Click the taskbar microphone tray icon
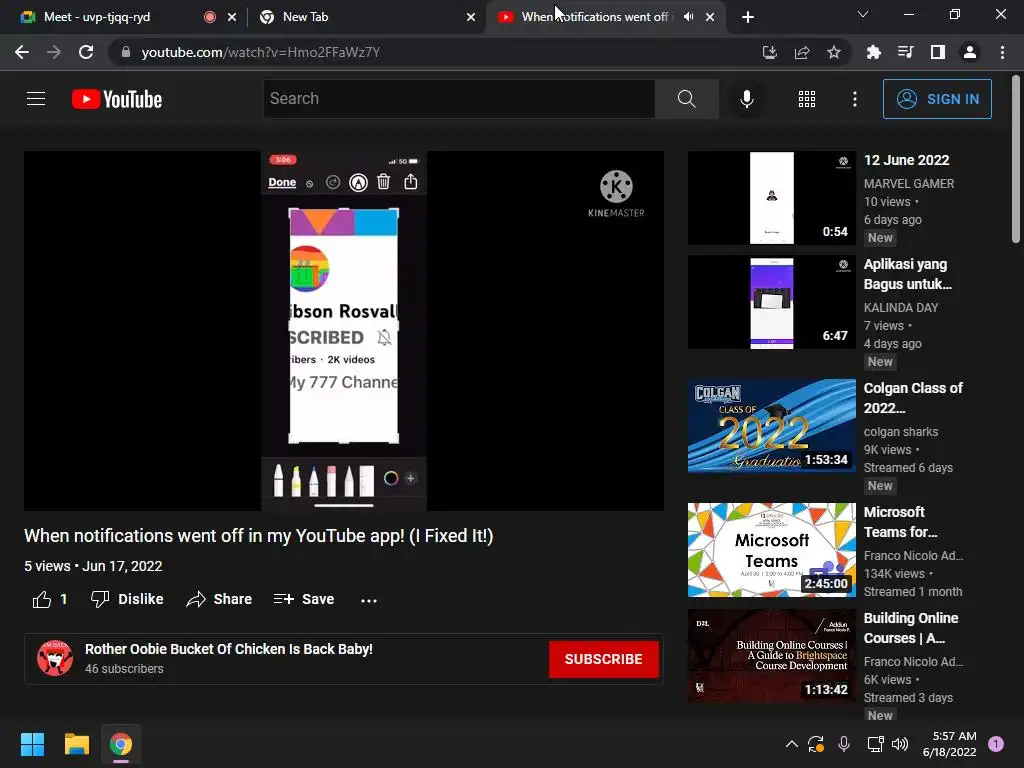Viewport: 1024px width, 768px height. 843,744
